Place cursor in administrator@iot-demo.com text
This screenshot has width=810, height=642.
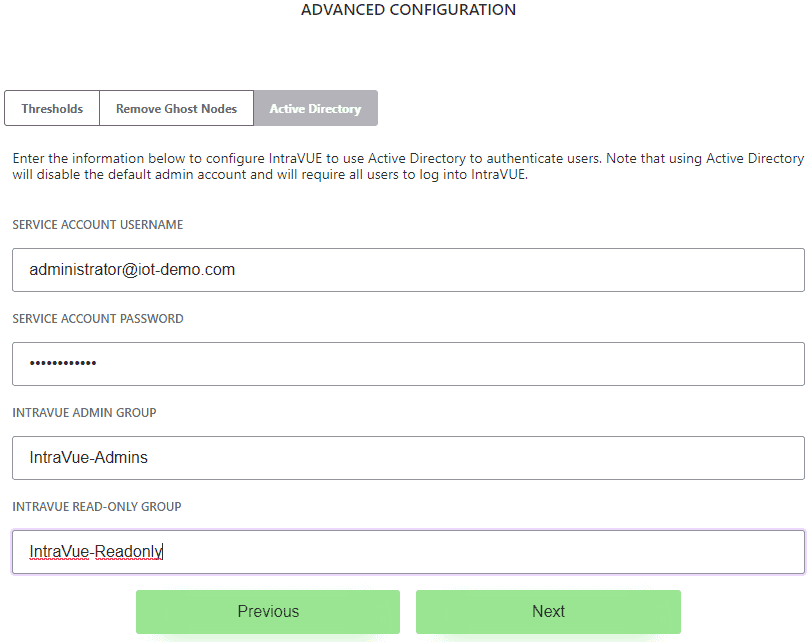click(x=132, y=270)
